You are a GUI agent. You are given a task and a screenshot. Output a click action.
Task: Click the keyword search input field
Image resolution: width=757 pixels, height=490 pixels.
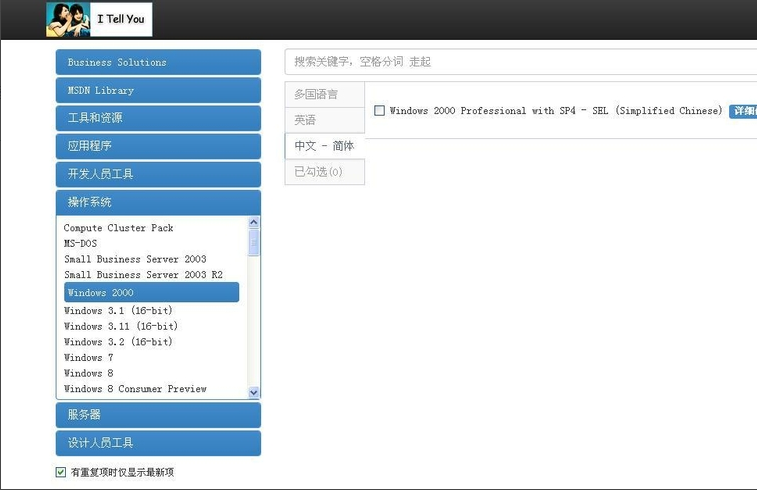click(x=520, y=62)
